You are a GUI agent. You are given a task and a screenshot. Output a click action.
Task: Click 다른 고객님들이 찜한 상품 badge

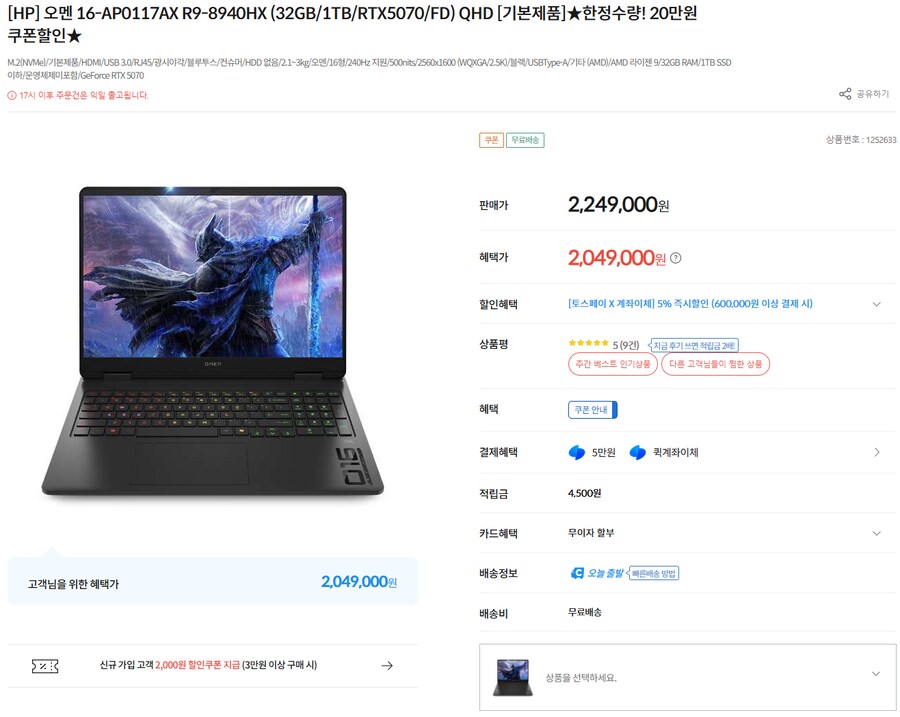[715, 364]
